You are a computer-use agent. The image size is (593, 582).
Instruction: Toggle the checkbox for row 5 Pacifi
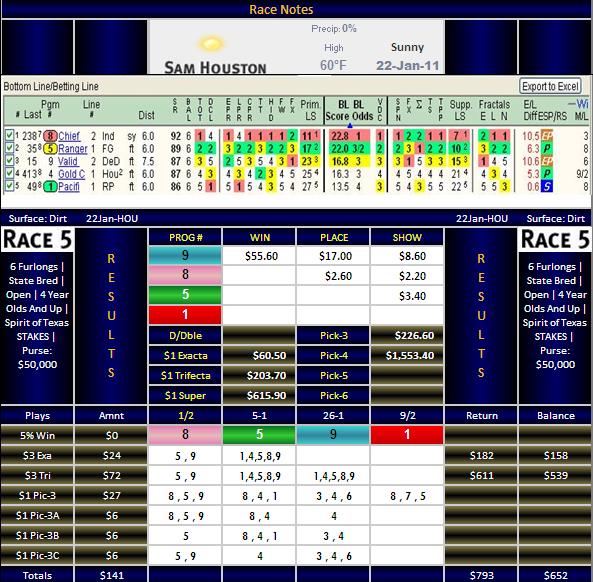9,186
